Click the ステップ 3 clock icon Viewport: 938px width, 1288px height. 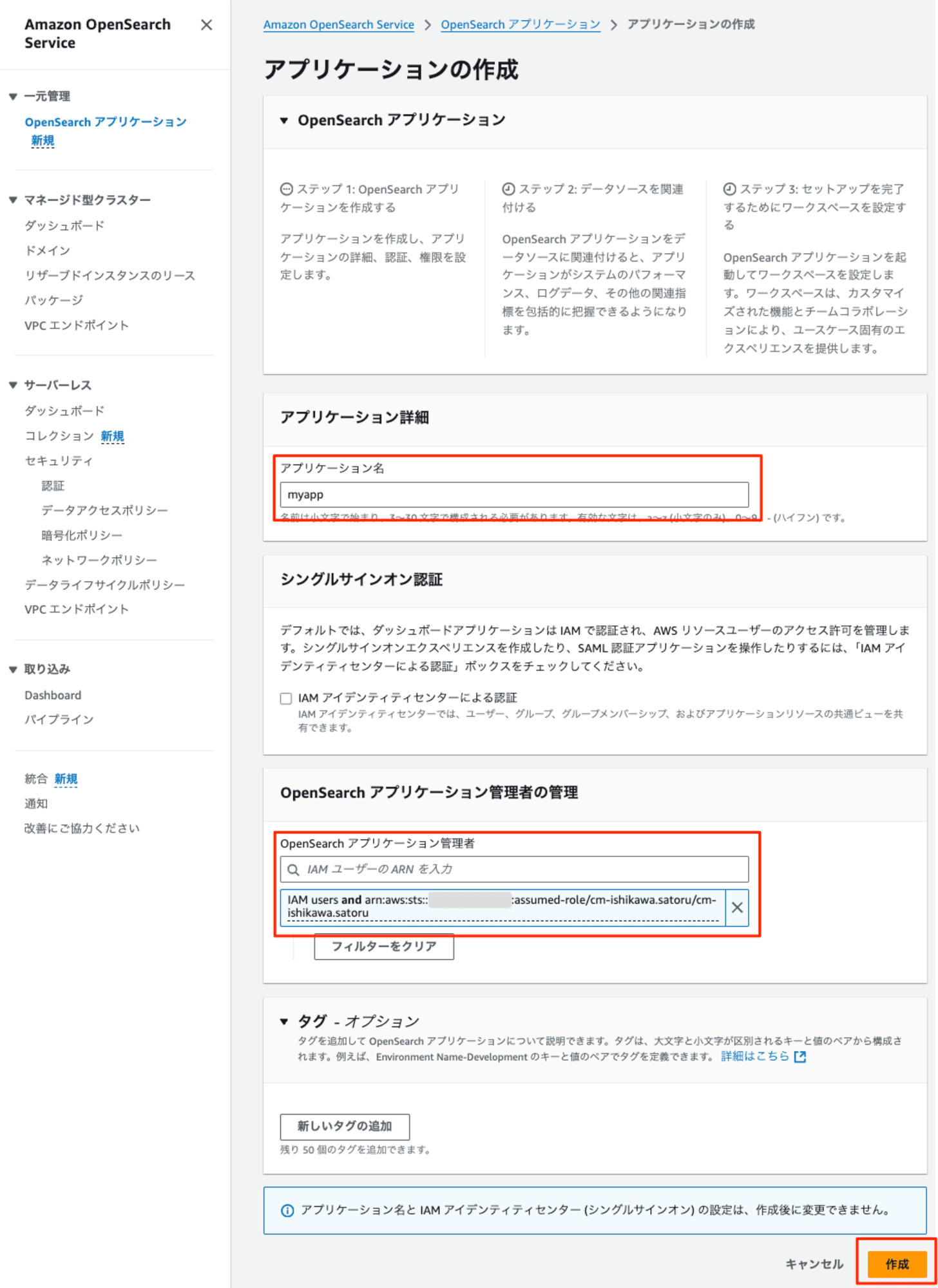tap(729, 189)
